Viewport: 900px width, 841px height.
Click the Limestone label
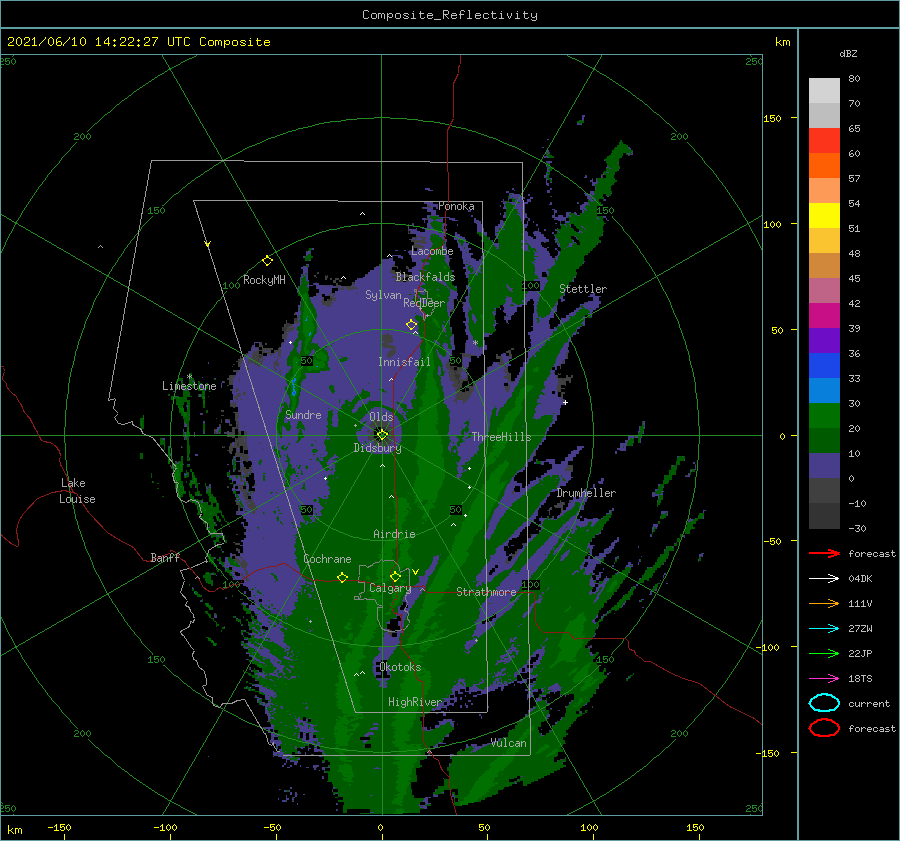tap(189, 386)
